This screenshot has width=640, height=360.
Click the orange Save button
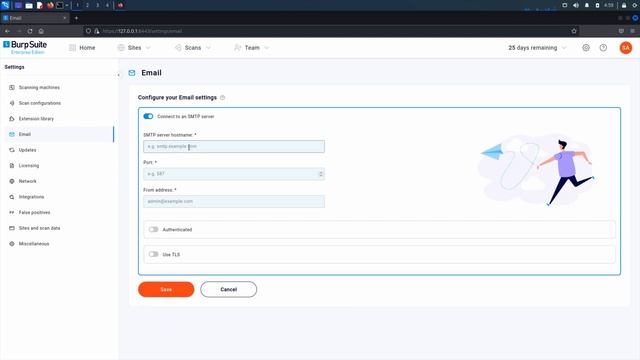166,289
